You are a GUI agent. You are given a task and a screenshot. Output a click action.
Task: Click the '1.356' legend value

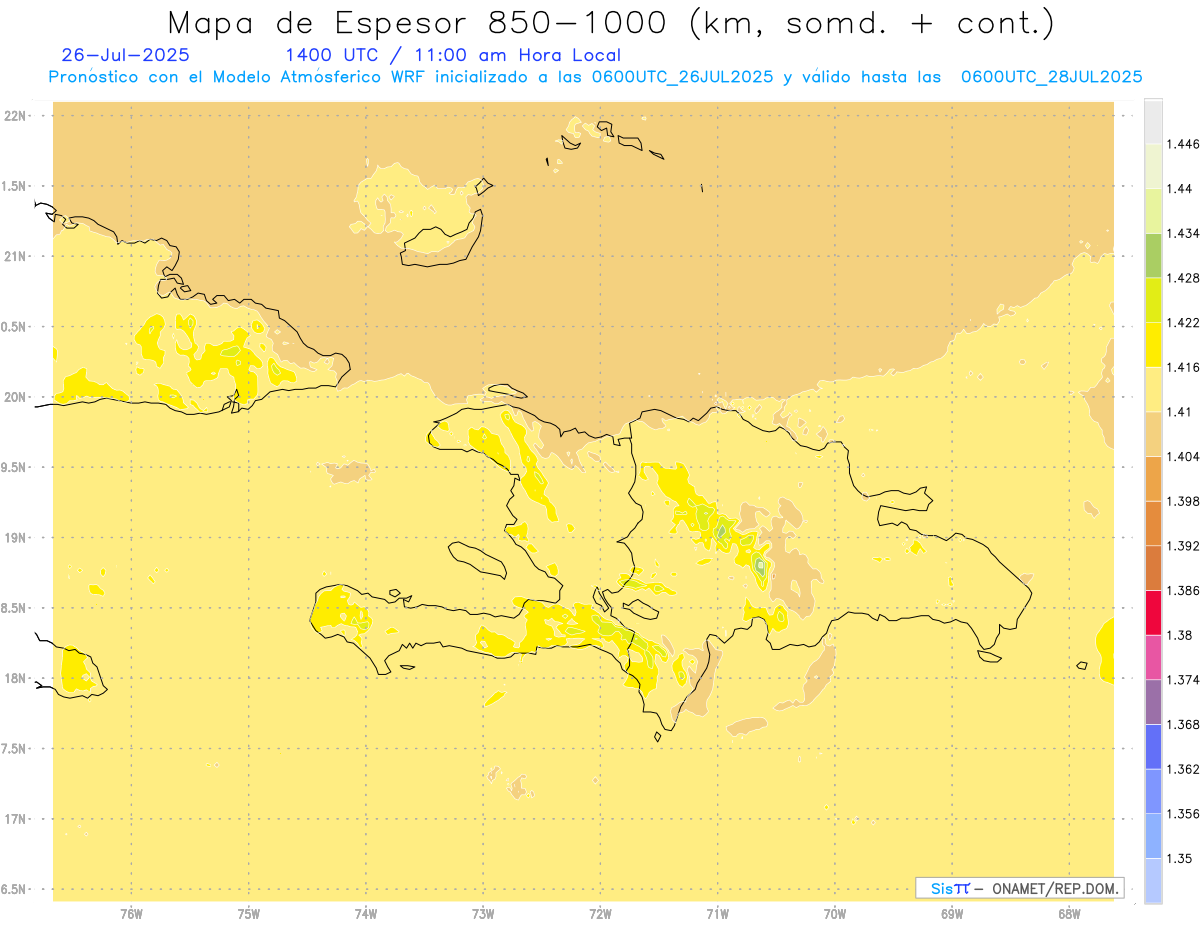[x=1183, y=814]
